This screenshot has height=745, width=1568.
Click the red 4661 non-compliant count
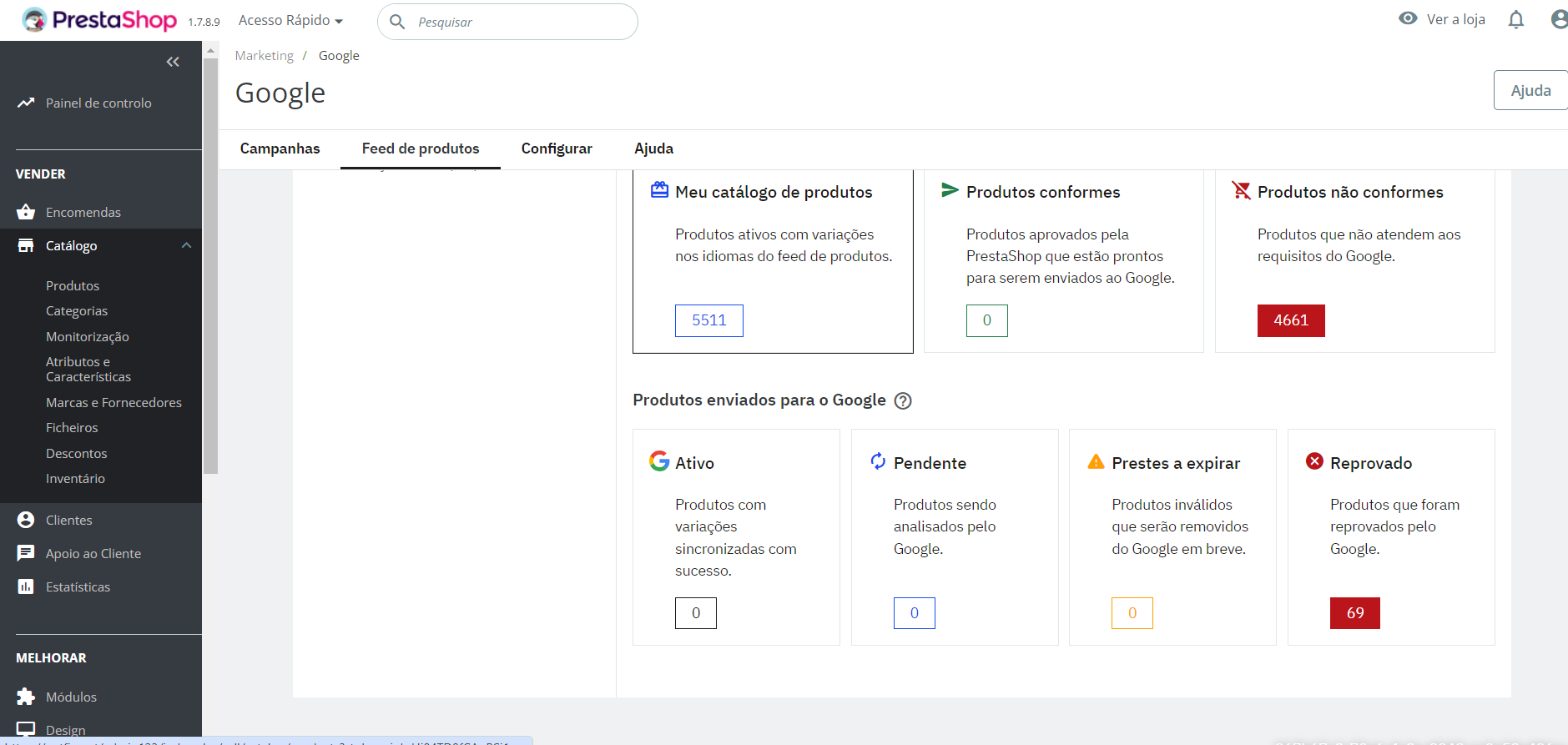[1291, 320]
